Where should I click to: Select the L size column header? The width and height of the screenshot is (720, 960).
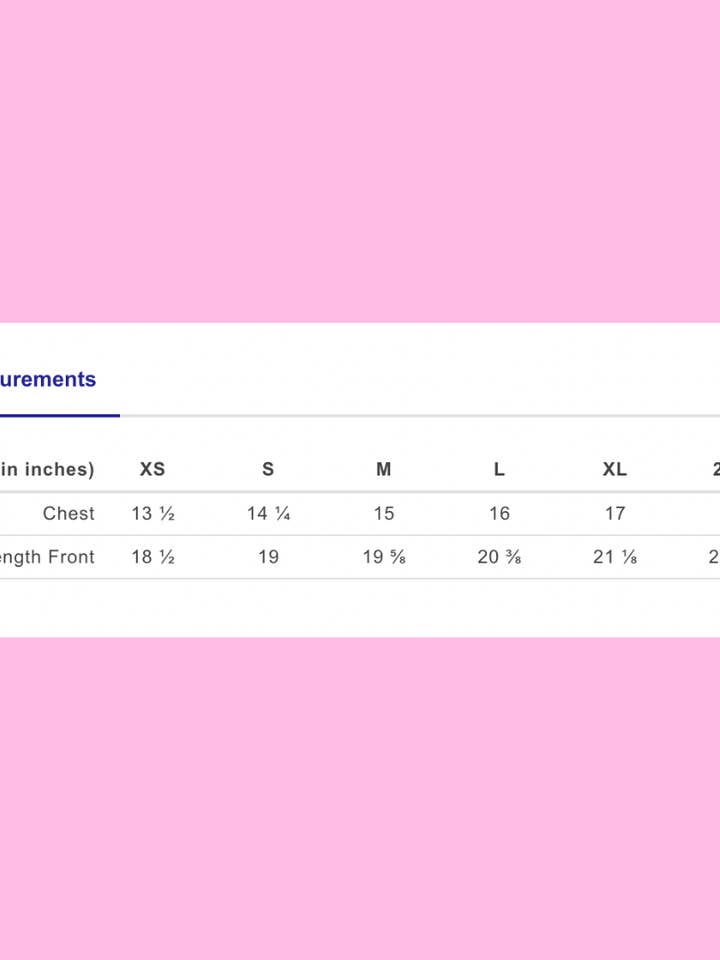[x=499, y=469]
